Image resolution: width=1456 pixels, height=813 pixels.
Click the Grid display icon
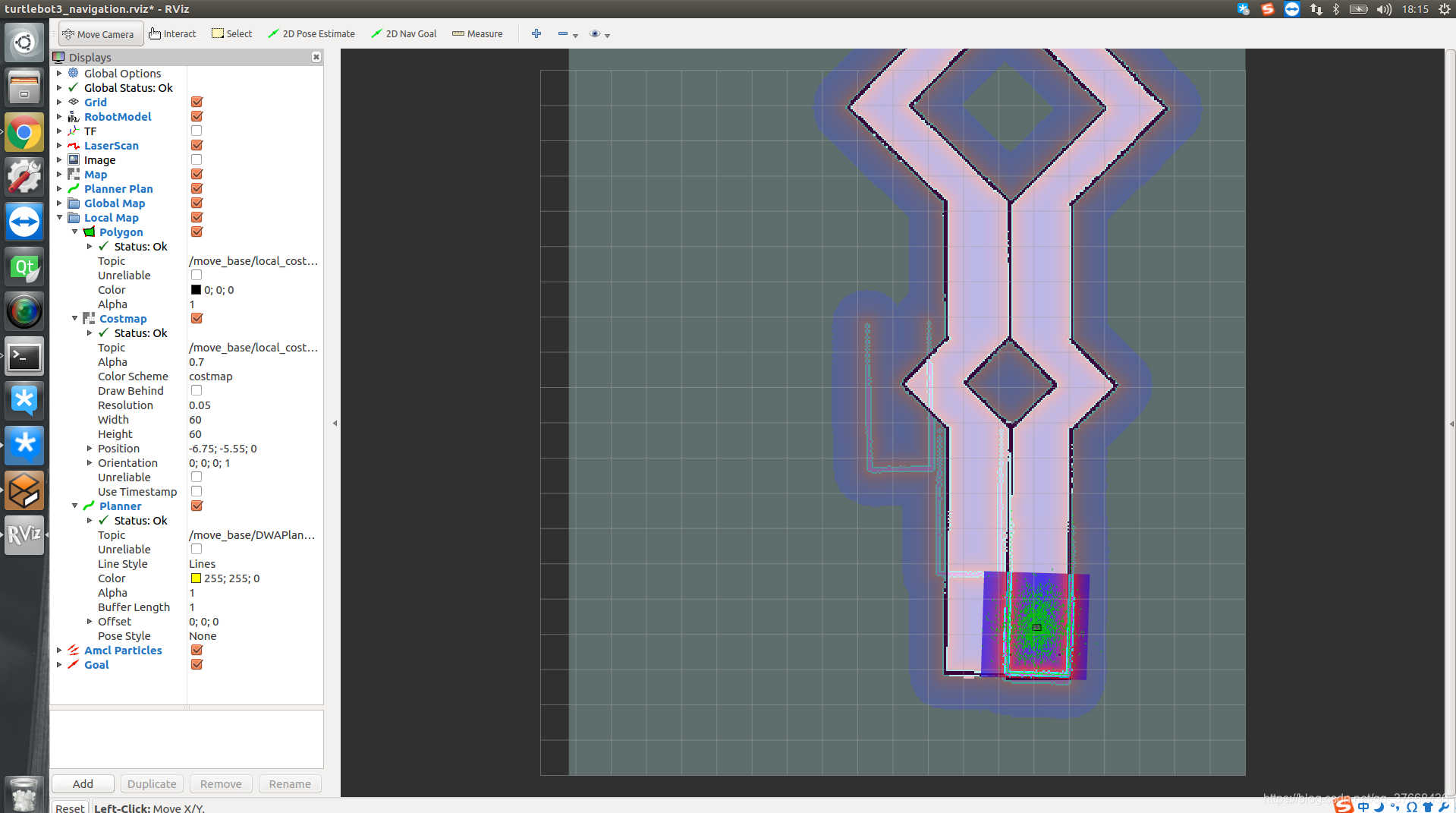[x=74, y=102]
